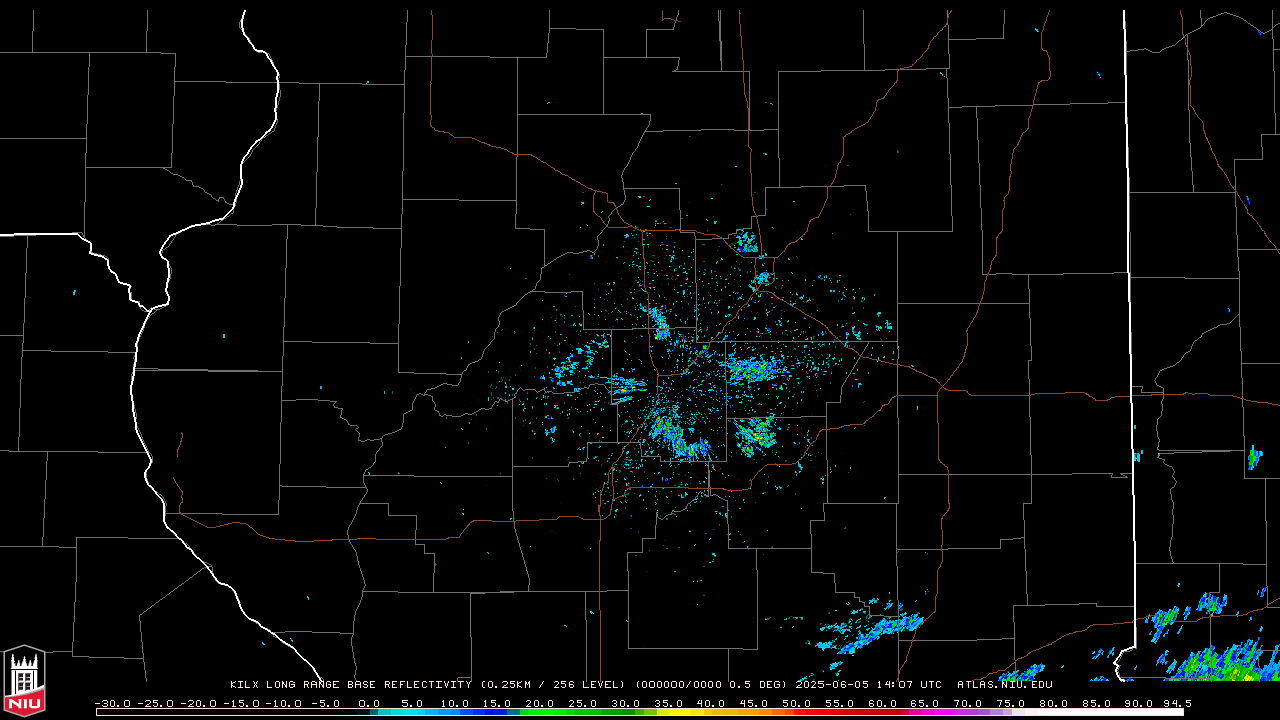Click the 30.0 scale label
Screen dimensions: 1280x720
coord(626,704)
